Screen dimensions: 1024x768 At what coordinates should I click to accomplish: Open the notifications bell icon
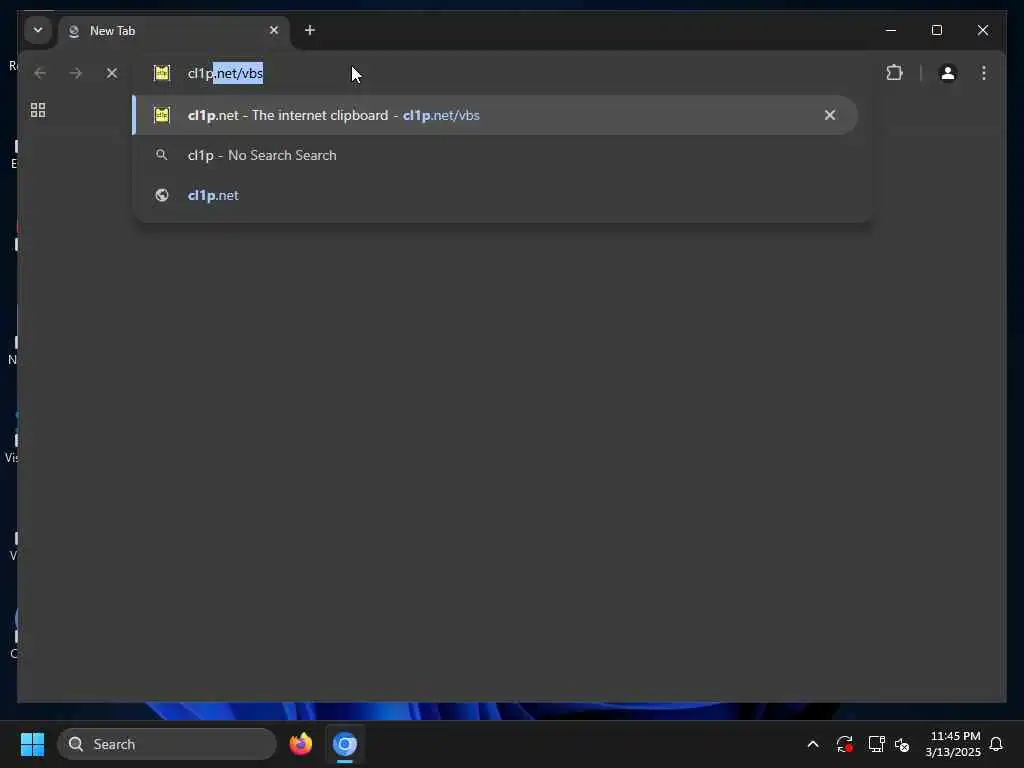point(996,744)
